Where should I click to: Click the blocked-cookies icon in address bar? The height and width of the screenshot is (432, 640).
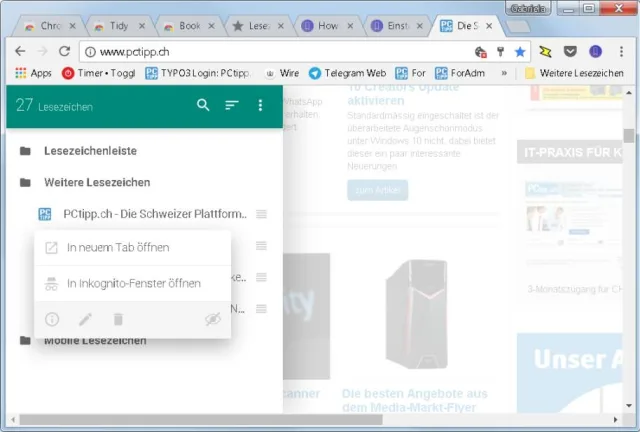point(481,52)
